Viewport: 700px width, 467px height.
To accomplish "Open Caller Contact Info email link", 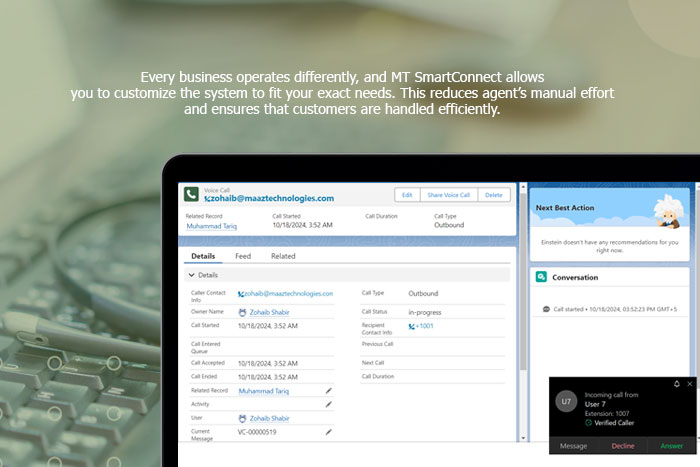I will pyautogui.click(x=288, y=294).
